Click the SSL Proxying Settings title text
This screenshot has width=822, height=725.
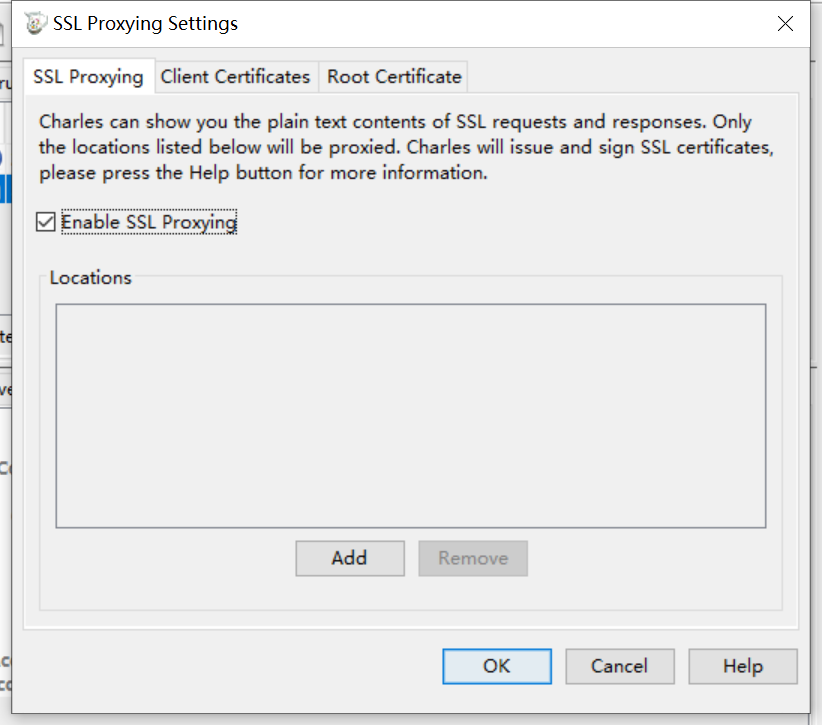(x=145, y=24)
